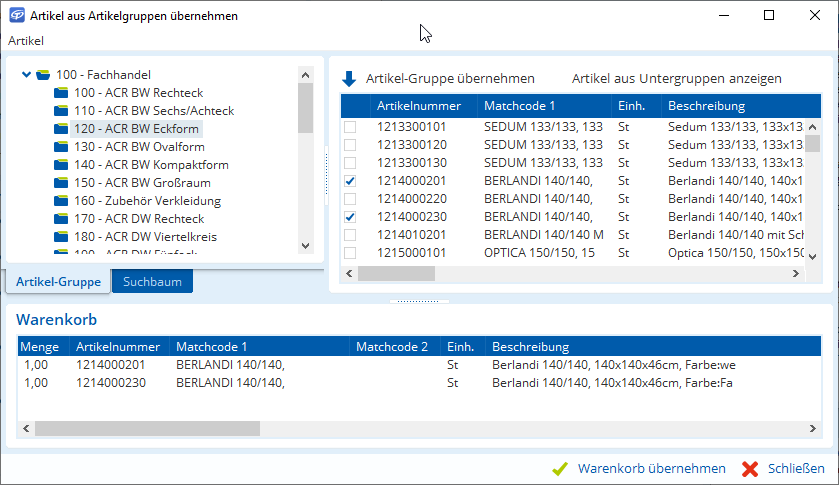Open the Artikel menu
Screen dimensions: 839x485
(x=26, y=41)
